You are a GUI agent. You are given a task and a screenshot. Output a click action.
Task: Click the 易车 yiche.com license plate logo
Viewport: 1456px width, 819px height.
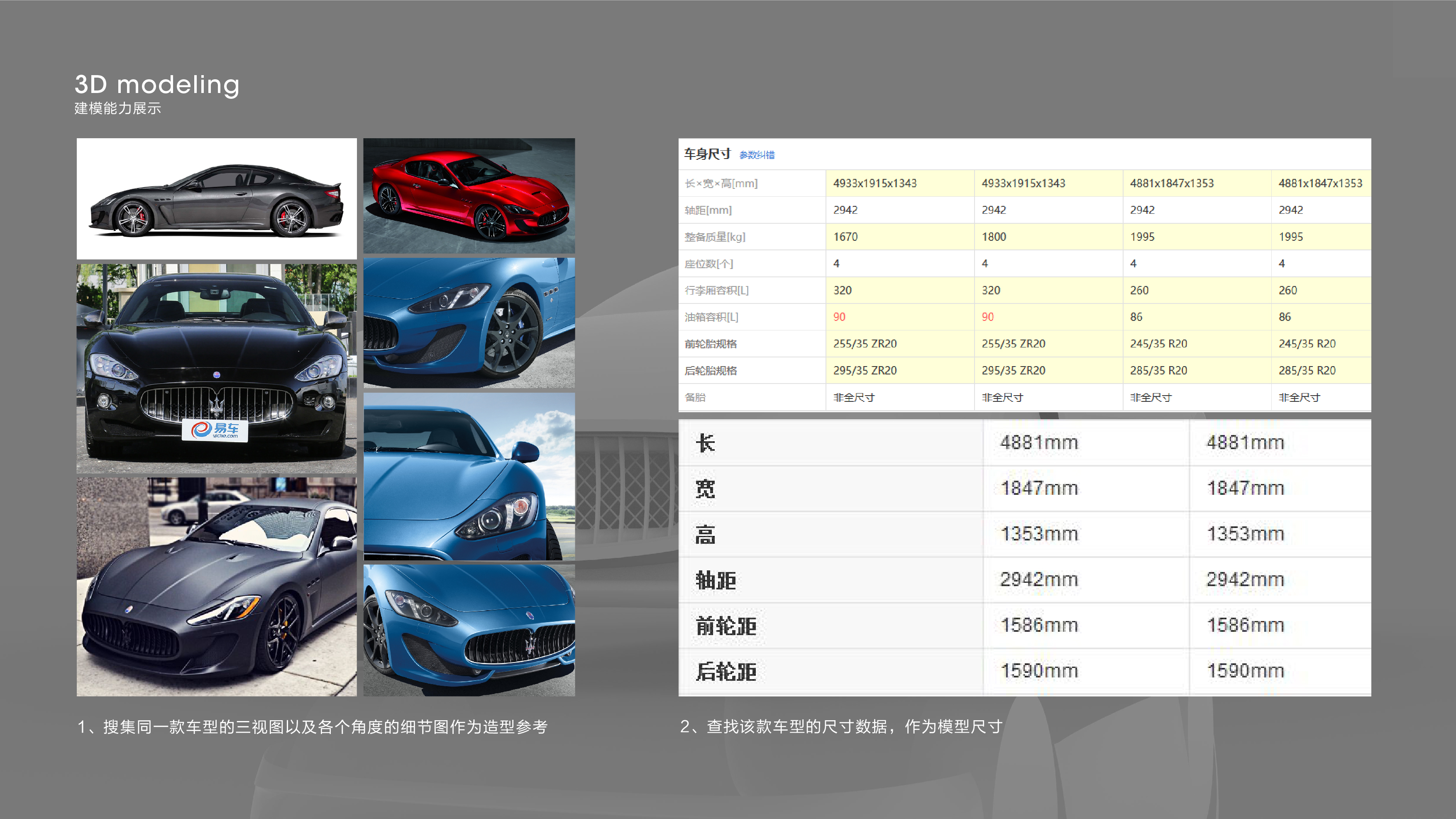pyautogui.click(x=215, y=431)
